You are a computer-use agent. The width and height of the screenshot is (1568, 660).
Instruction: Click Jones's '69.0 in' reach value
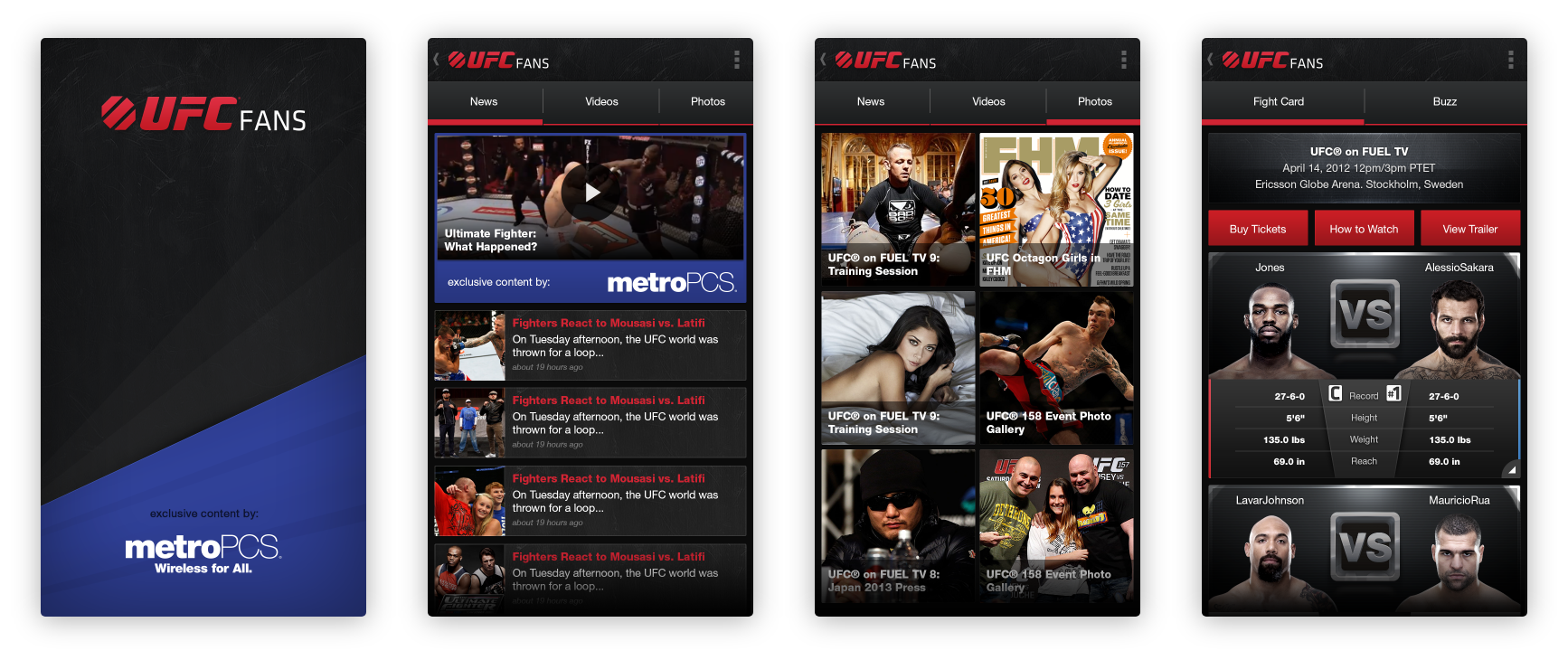[x=1289, y=462]
